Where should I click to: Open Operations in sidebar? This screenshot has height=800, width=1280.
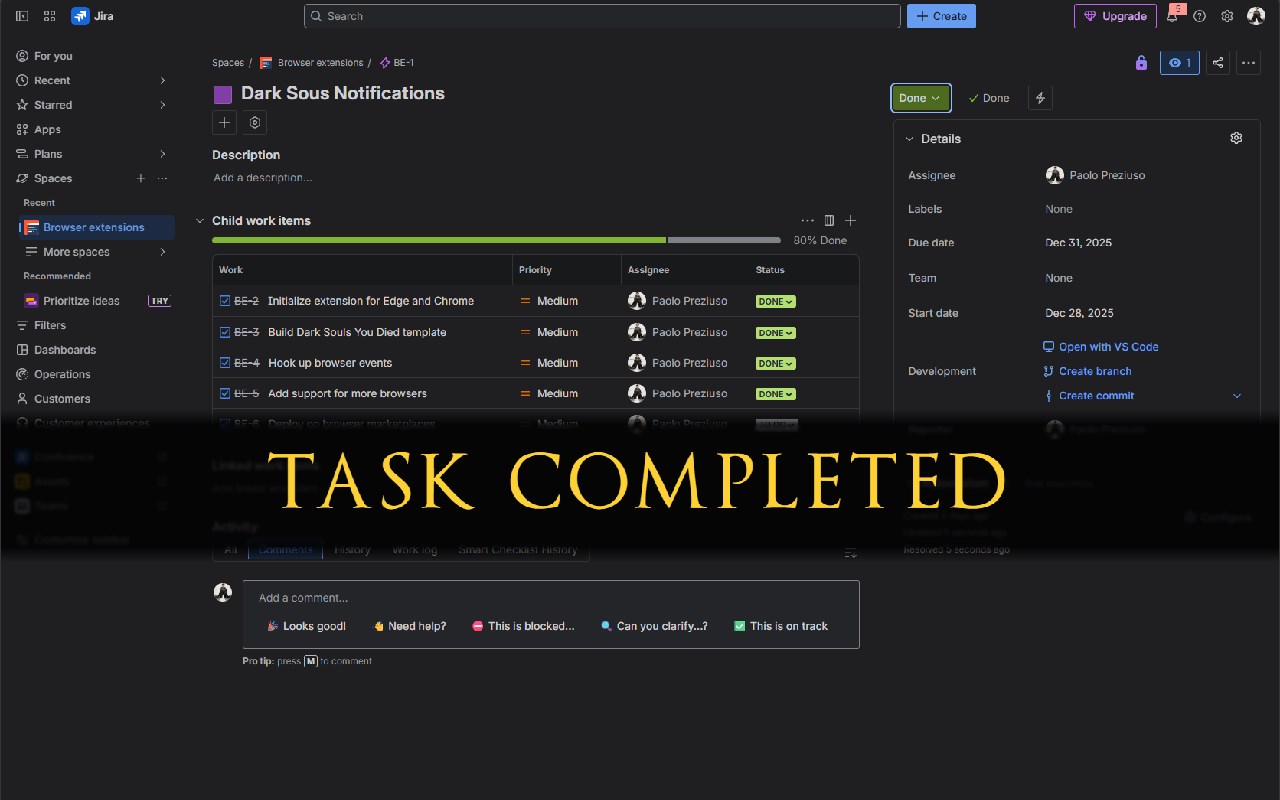92,374
